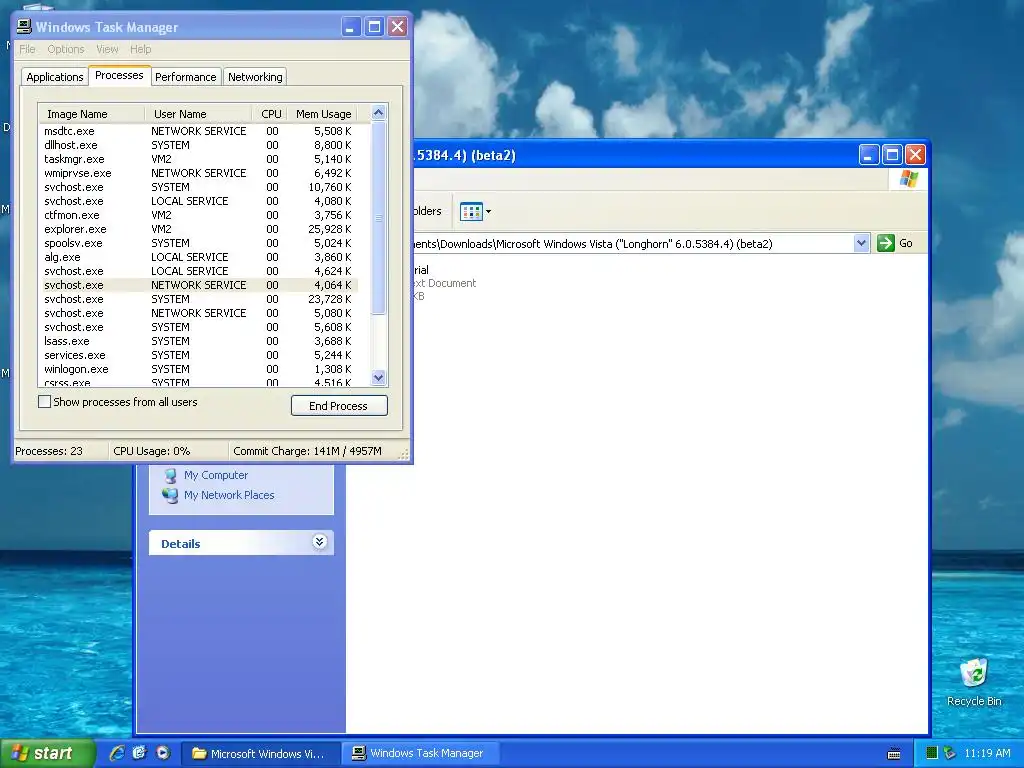Open the View menu in Task Manager
The image size is (1024, 768).
point(107,49)
